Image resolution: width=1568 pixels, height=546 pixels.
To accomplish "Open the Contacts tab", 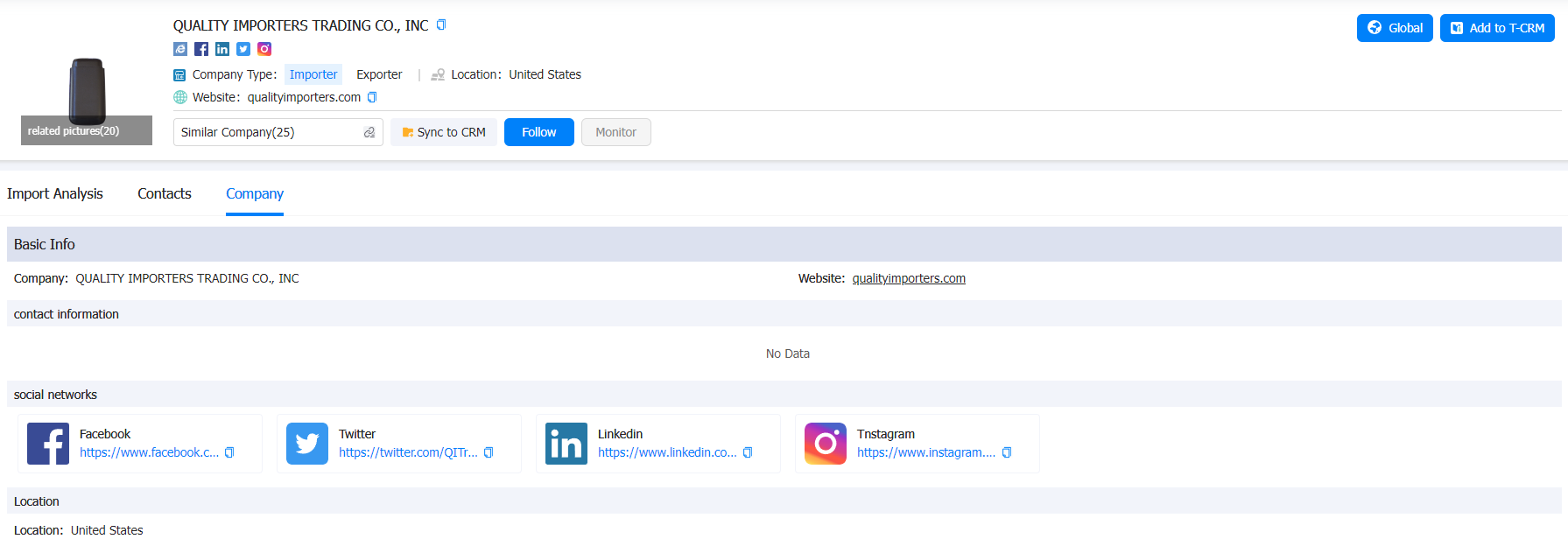I will pyautogui.click(x=165, y=193).
